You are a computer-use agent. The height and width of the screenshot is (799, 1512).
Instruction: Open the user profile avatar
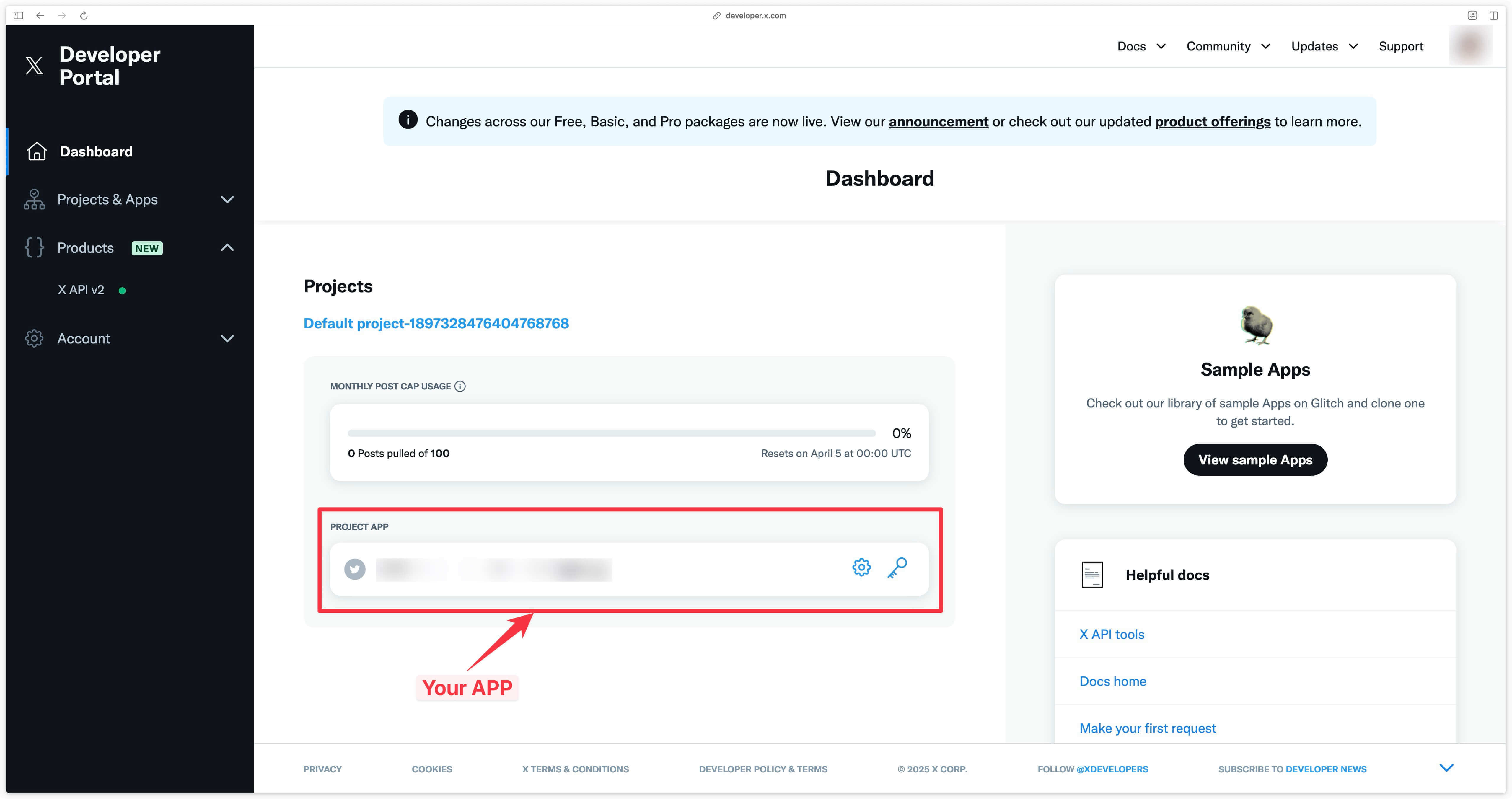click(x=1470, y=46)
